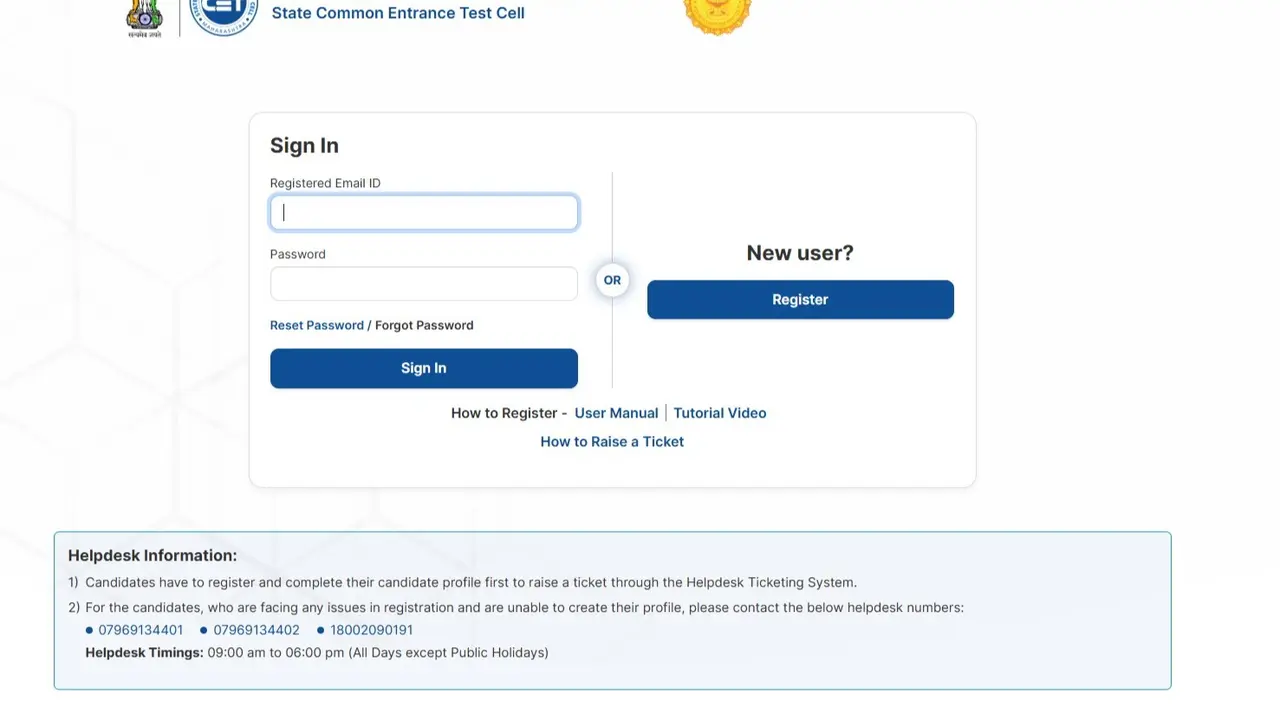Click helpdesk number 07969134401
The height and width of the screenshot is (719, 1280).
point(141,630)
